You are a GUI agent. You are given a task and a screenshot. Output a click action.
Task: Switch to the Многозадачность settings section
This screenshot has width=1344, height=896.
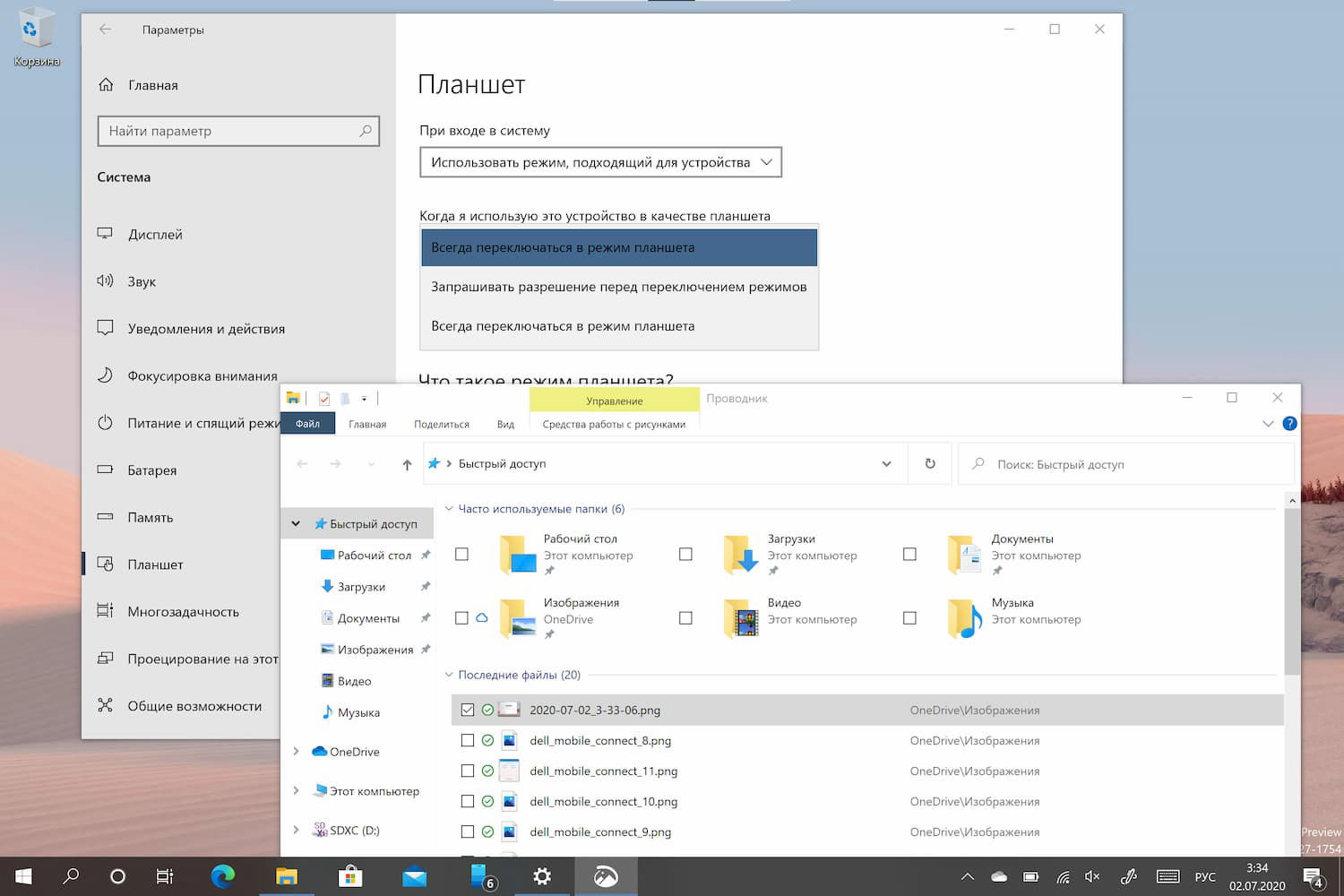183,611
